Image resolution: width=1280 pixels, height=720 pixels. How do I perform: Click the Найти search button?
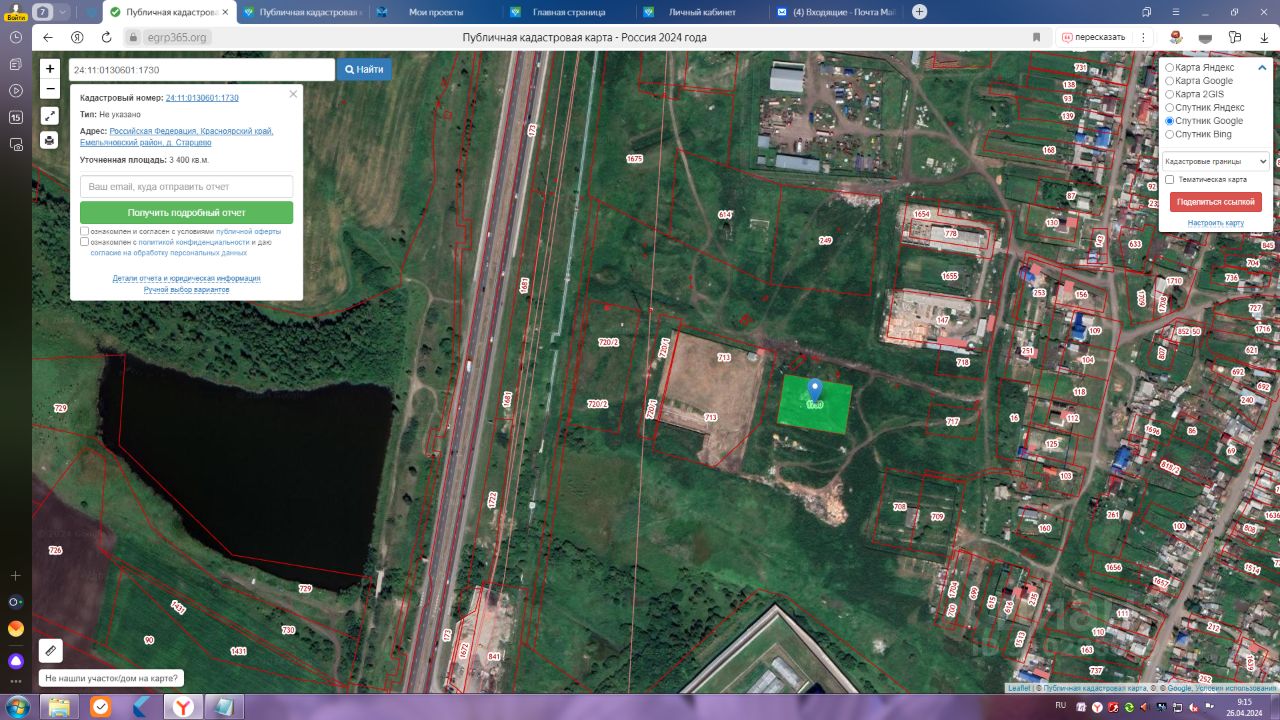point(364,69)
